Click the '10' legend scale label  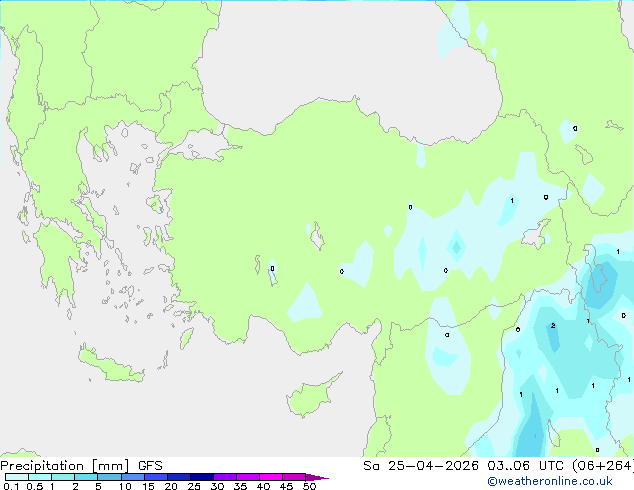[x=125, y=486]
